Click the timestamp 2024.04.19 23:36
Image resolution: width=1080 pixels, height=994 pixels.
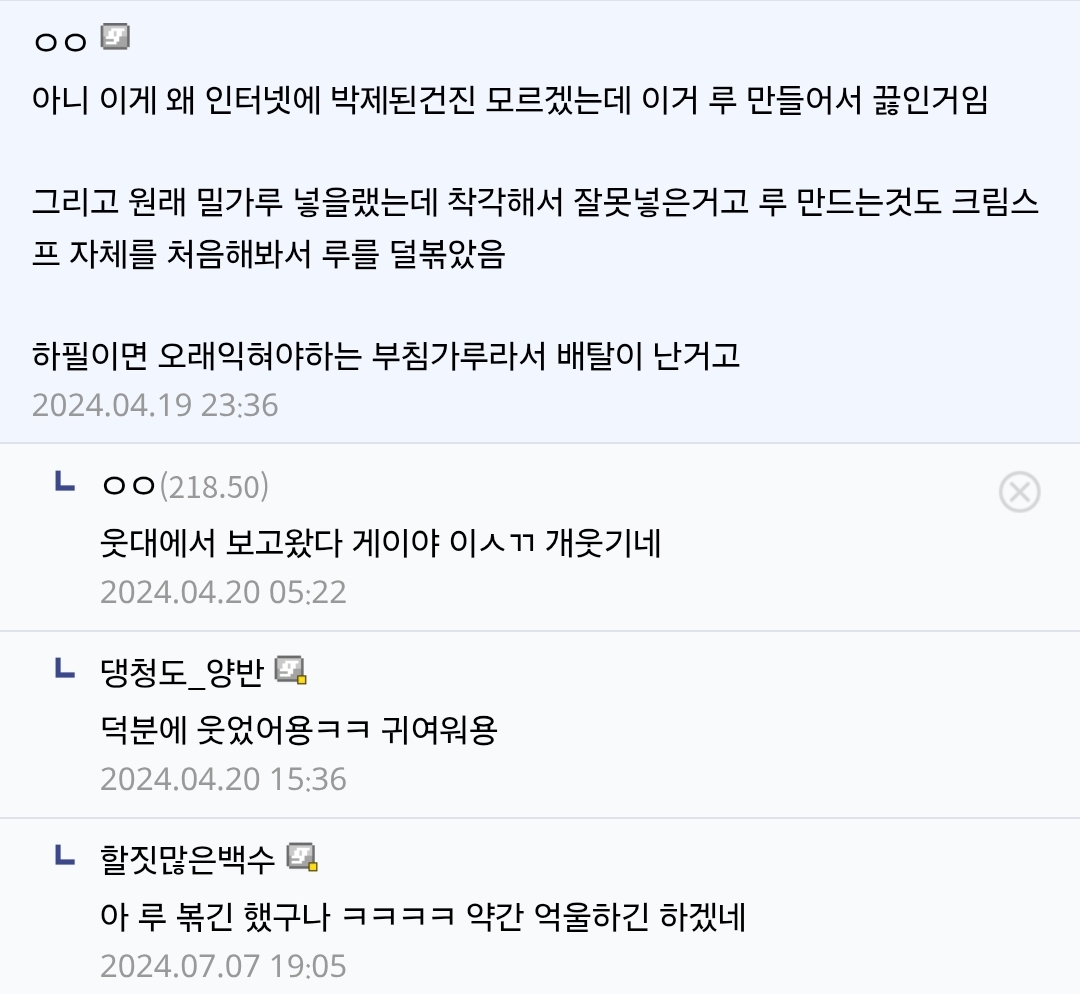[155, 405]
